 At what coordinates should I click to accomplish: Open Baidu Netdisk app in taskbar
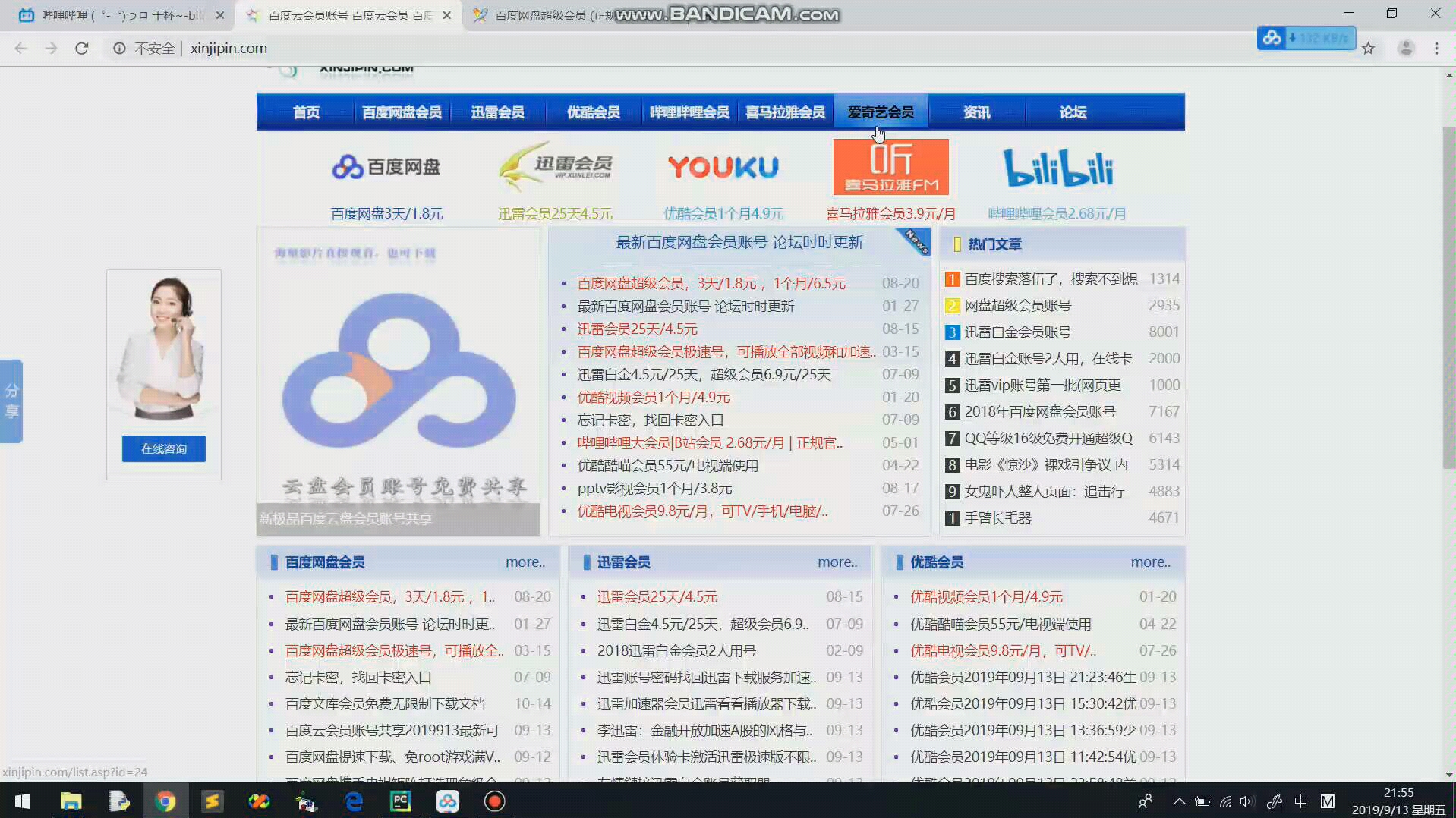point(447,801)
